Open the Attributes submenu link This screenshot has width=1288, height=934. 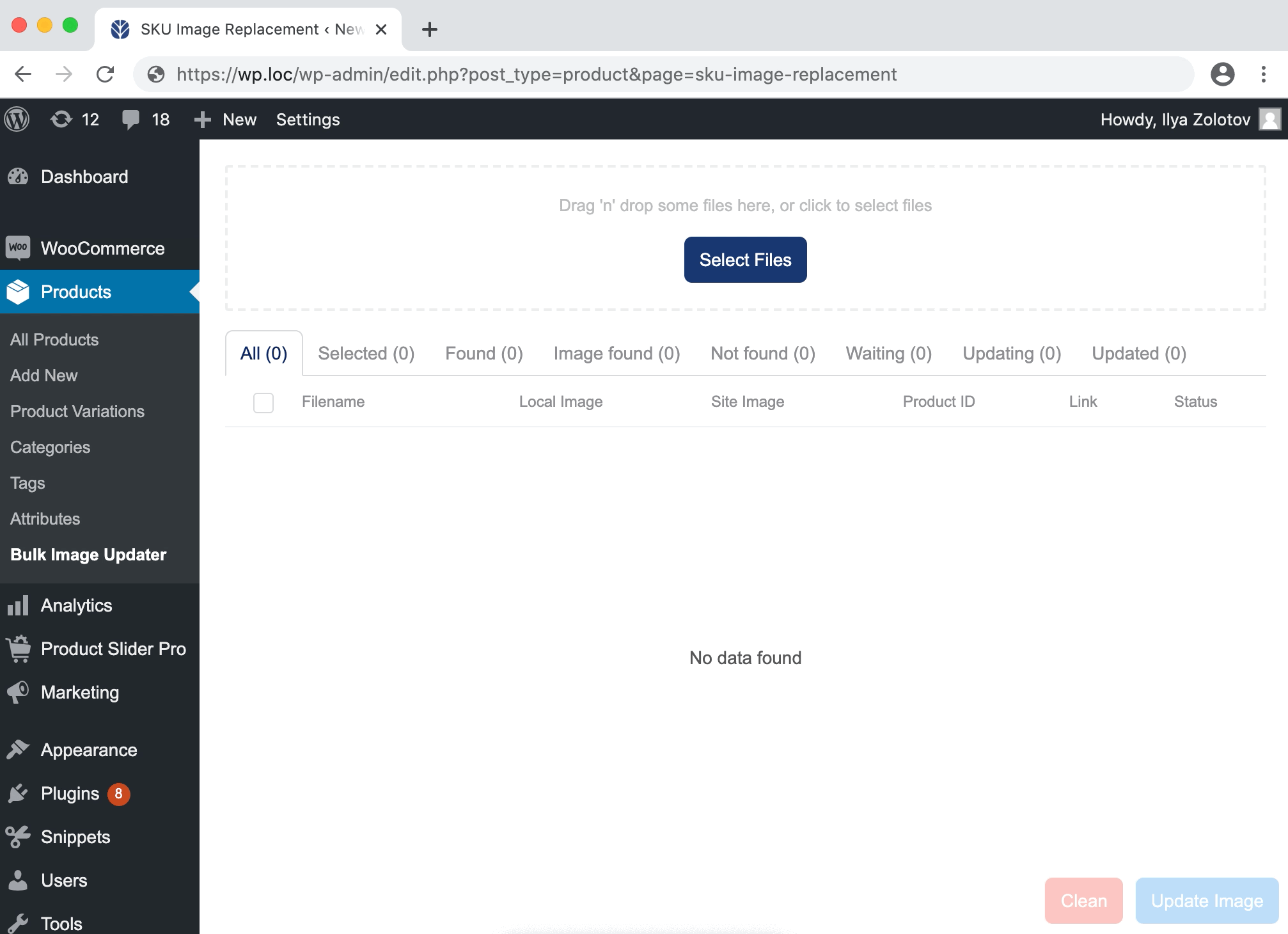[x=45, y=519]
